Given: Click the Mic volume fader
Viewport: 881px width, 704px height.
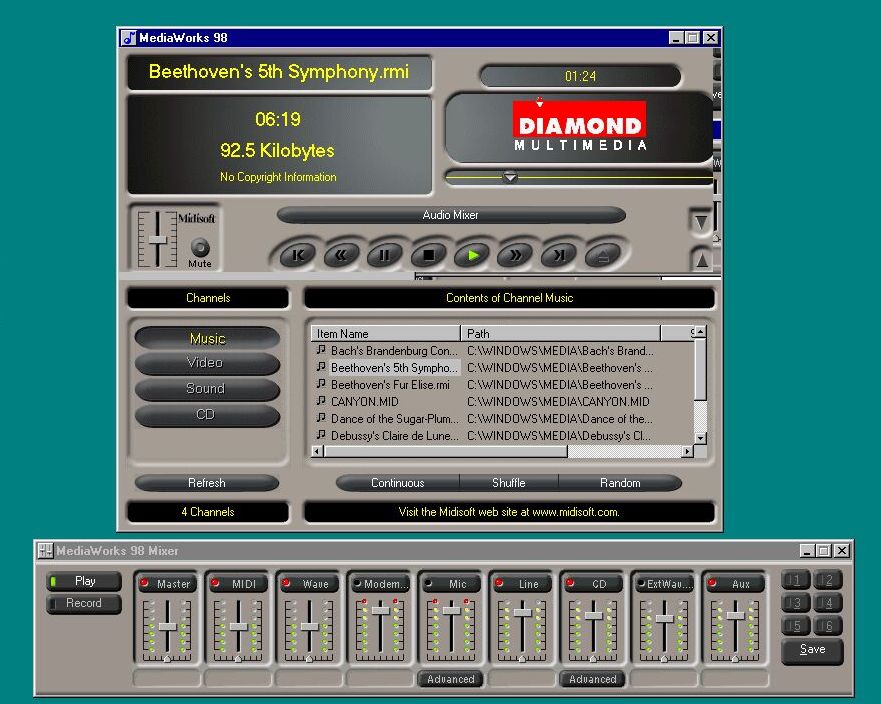Looking at the screenshot, I should pyautogui.click(x=451, y=610).
